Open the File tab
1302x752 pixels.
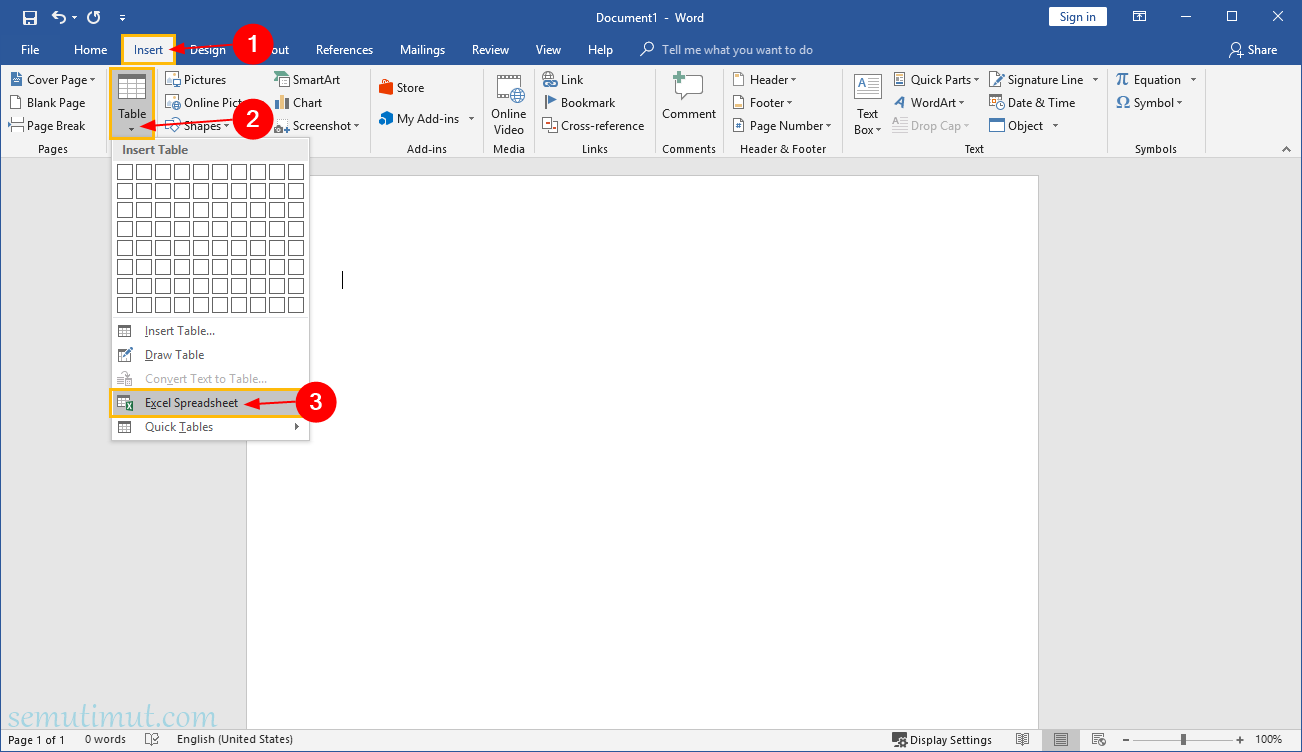click(x=30, y=50)
